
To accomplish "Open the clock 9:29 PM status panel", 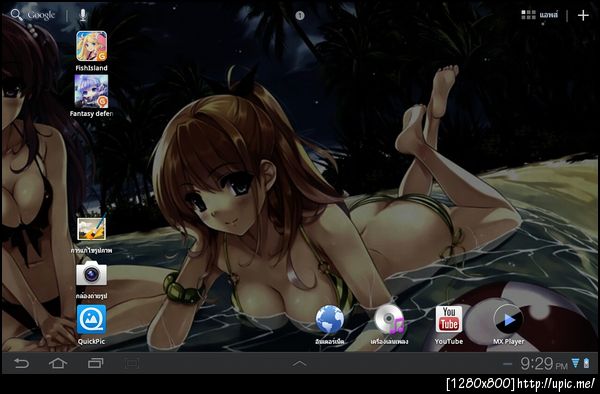I will click(x=544, y=363).
